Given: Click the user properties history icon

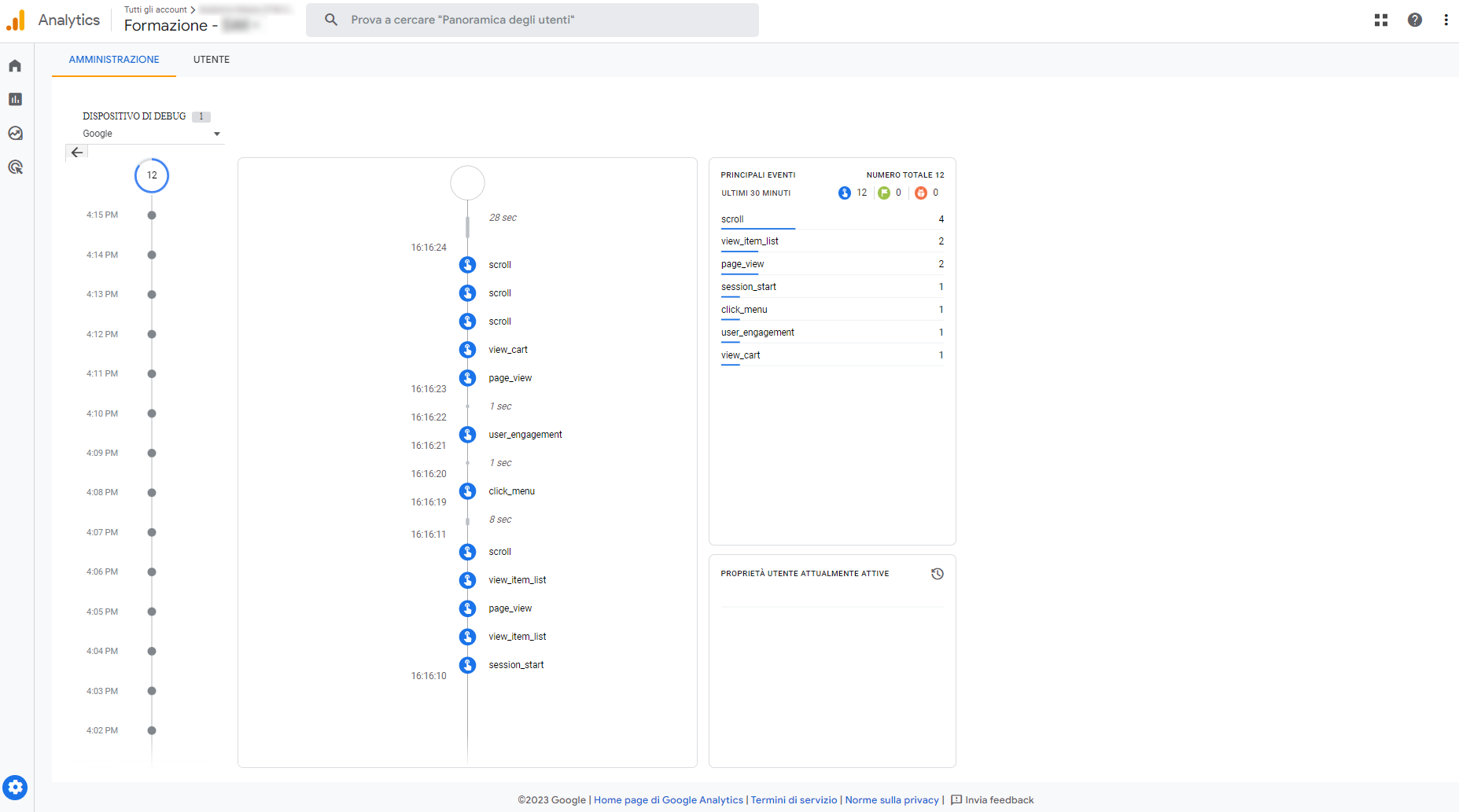Looking at the screenshot, I should tap(937, 574).
